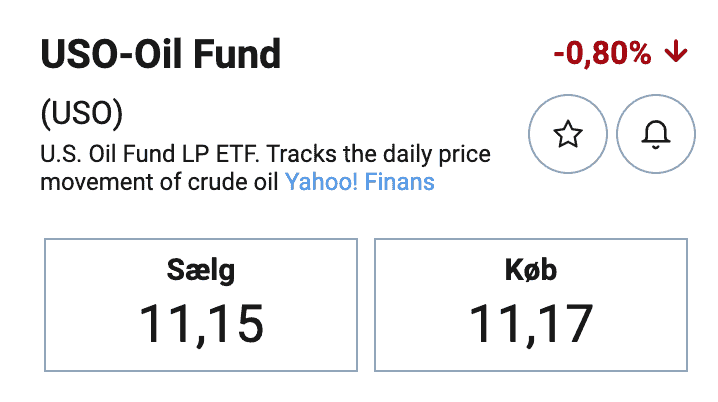Click the sell price 11,15
The image size is (718, 402).
201,325
